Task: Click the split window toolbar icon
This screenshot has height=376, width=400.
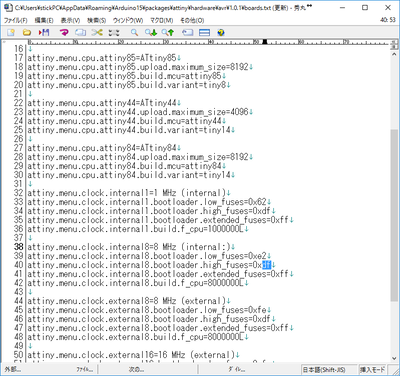Action: point(204,32)
